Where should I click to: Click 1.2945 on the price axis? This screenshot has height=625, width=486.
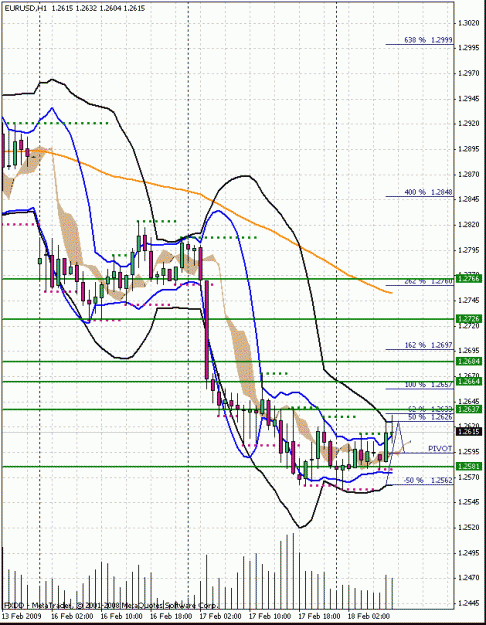(469, 99)
